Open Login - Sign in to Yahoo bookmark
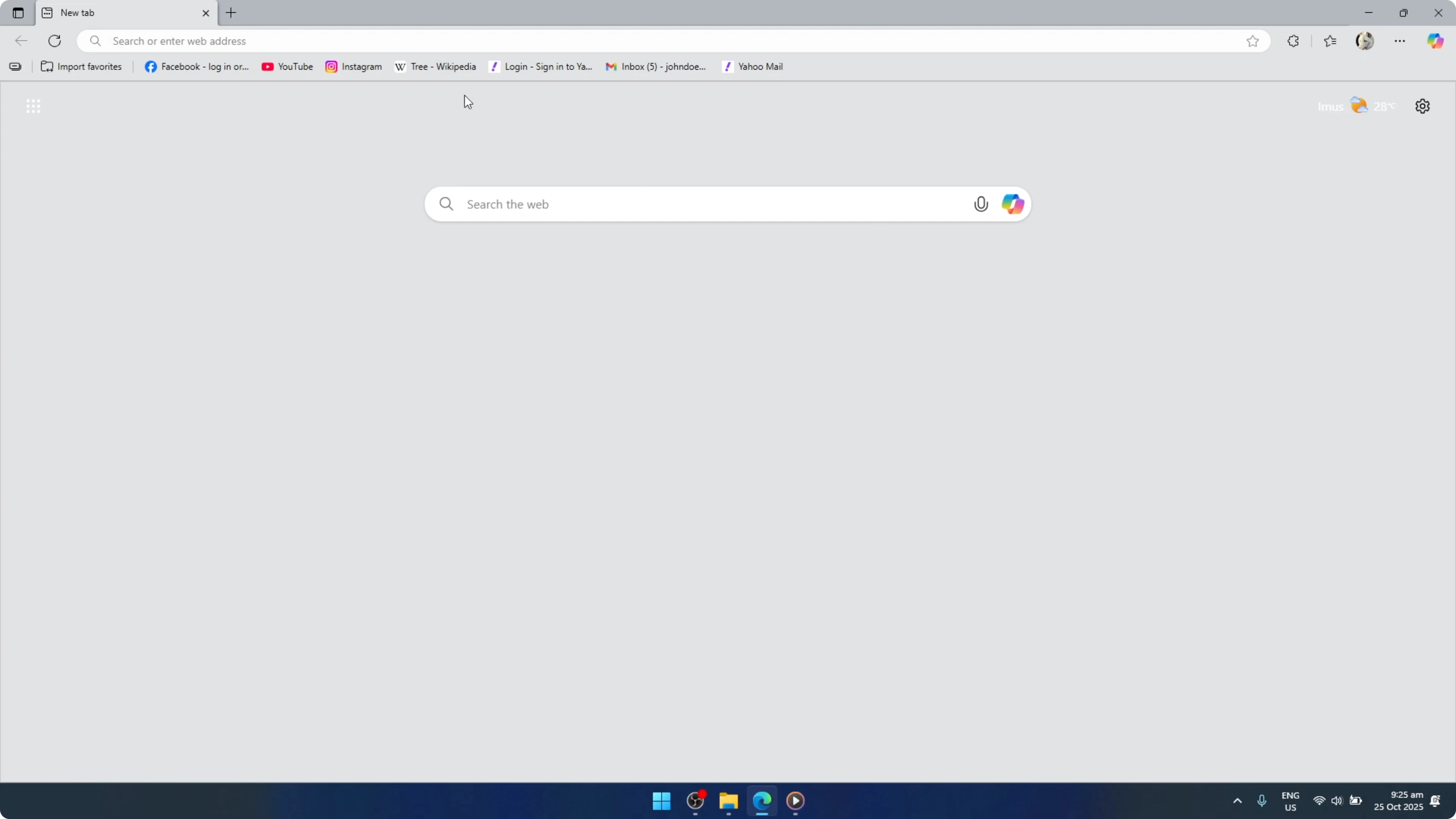Screen dimensions: 1456x819 [x=541, y=67]
